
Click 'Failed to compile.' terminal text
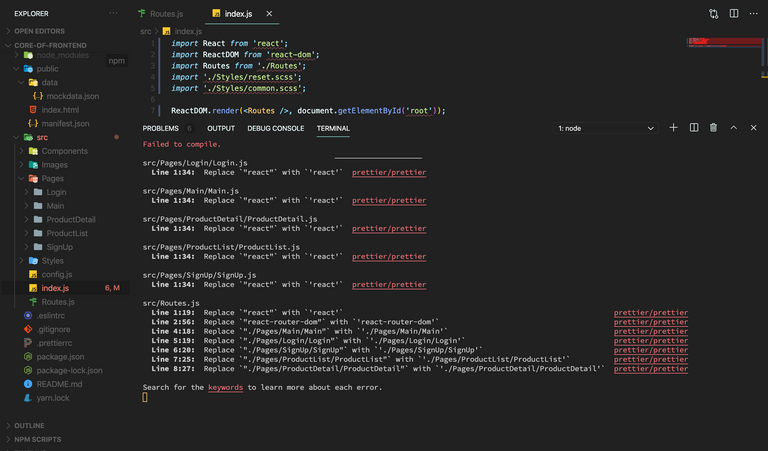(x=182, y=144)
